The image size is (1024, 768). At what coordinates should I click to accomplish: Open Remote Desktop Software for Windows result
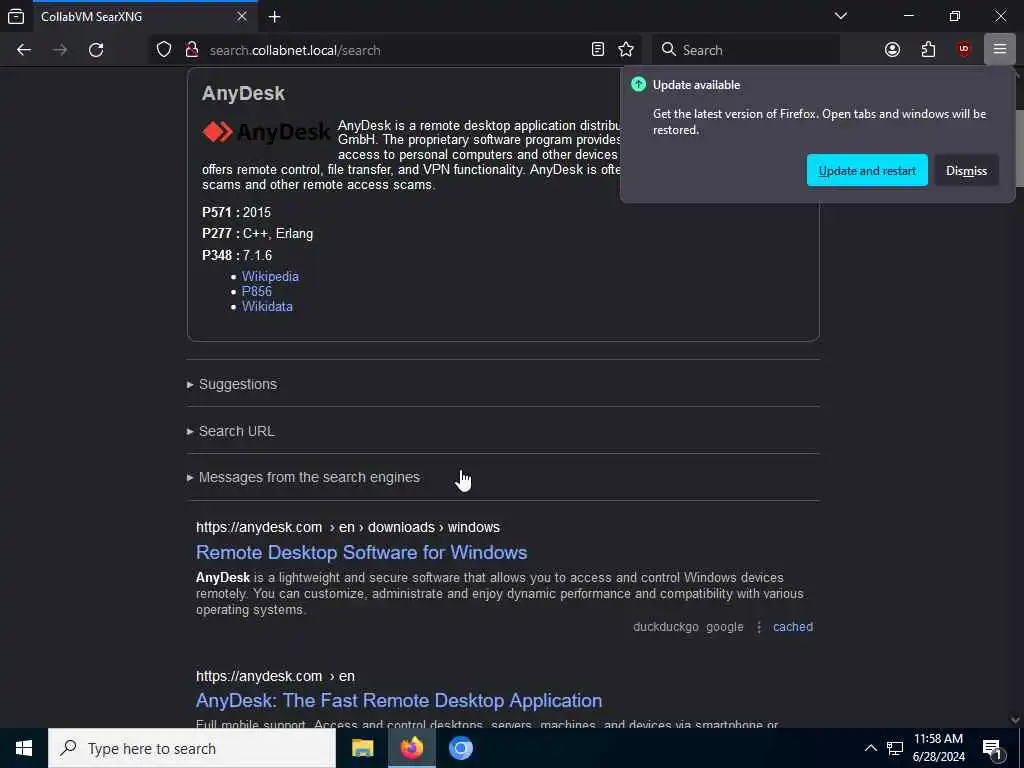coord(361,552)
